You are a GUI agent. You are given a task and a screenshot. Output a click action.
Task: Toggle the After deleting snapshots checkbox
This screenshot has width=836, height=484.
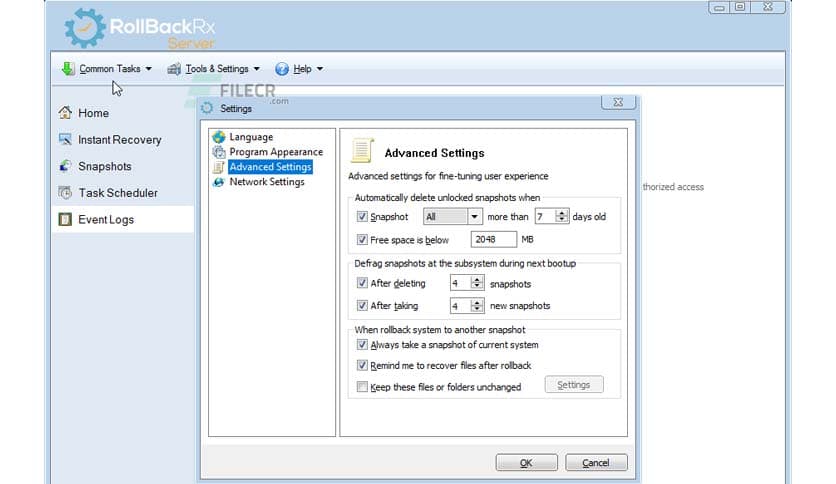click(x=362, y=283)
